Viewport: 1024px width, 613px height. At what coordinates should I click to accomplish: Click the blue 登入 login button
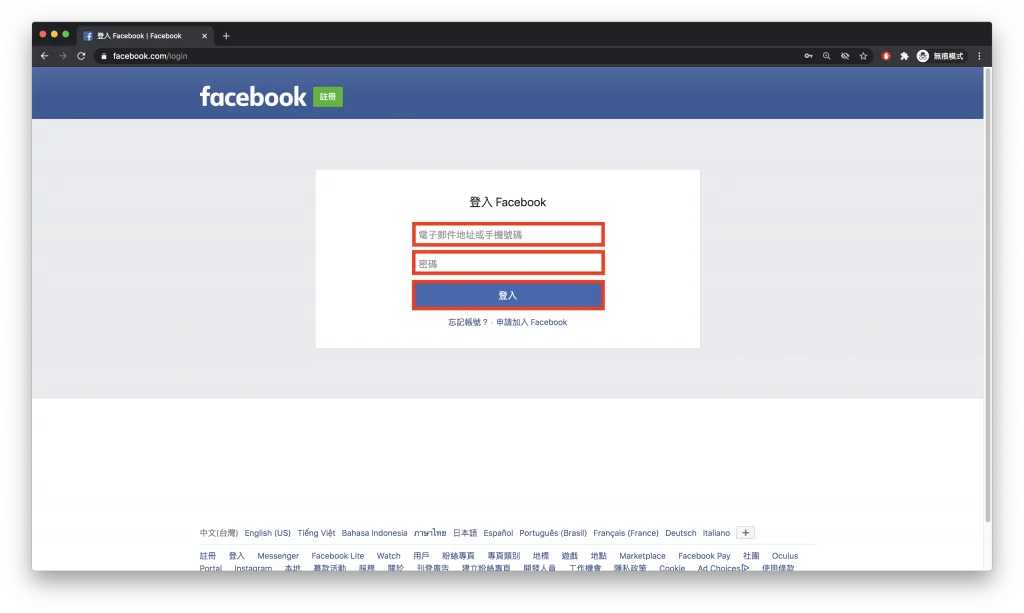point(508,295)
